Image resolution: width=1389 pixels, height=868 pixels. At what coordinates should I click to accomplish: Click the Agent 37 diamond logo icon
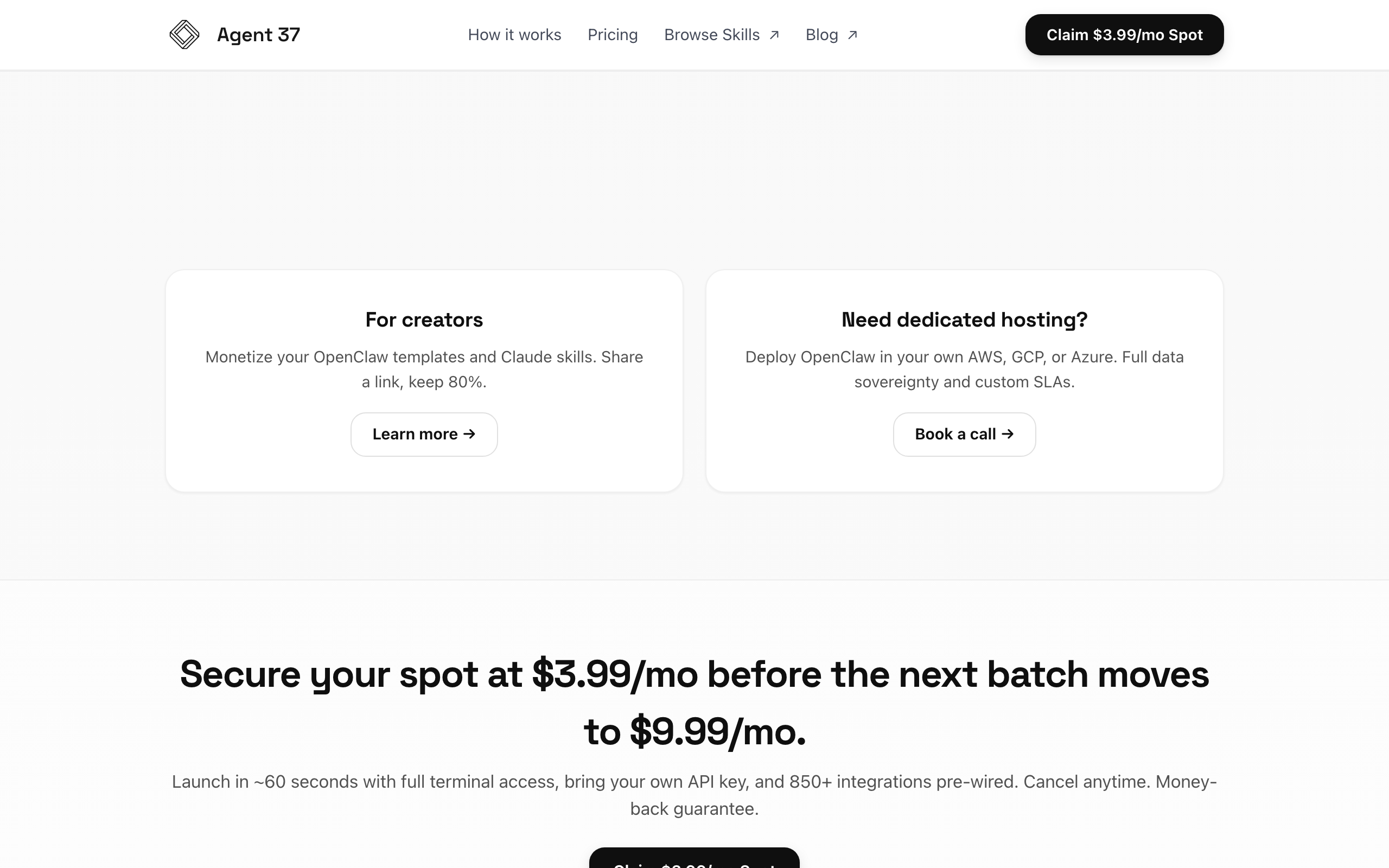click(x=184, y=34)
